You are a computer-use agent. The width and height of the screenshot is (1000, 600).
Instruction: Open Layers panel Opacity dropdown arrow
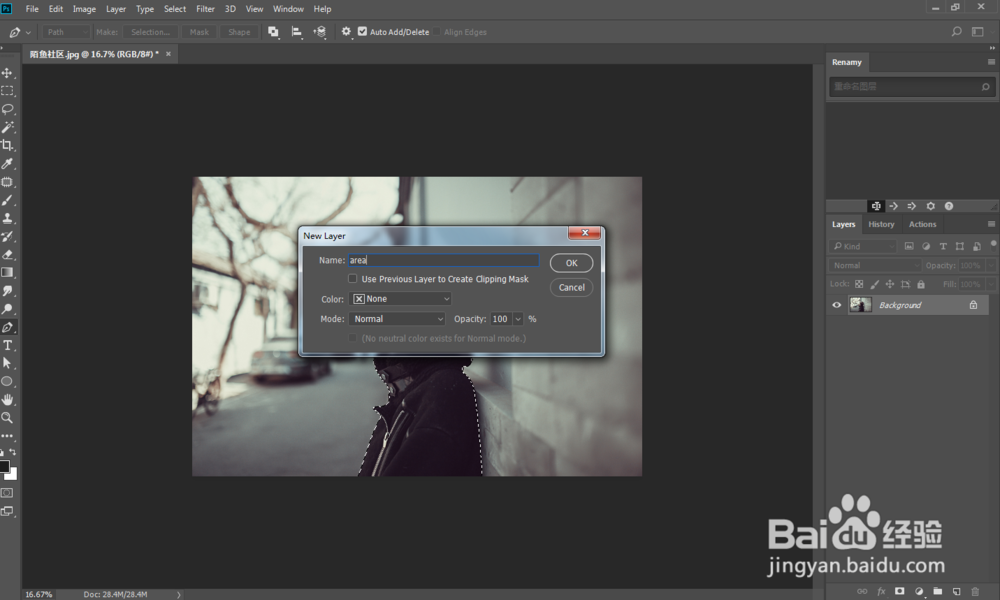coord(992,265)
